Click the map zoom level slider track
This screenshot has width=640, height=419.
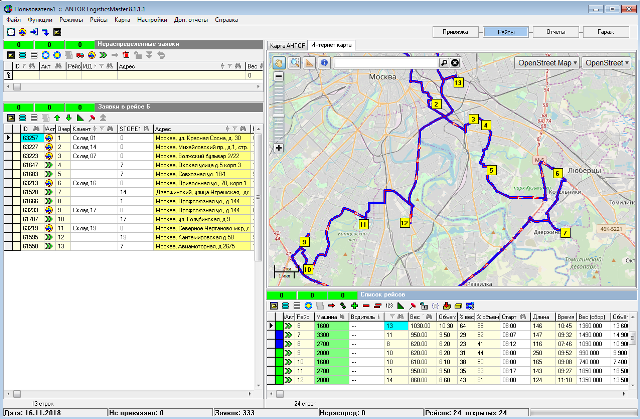(x=279, y=112)
